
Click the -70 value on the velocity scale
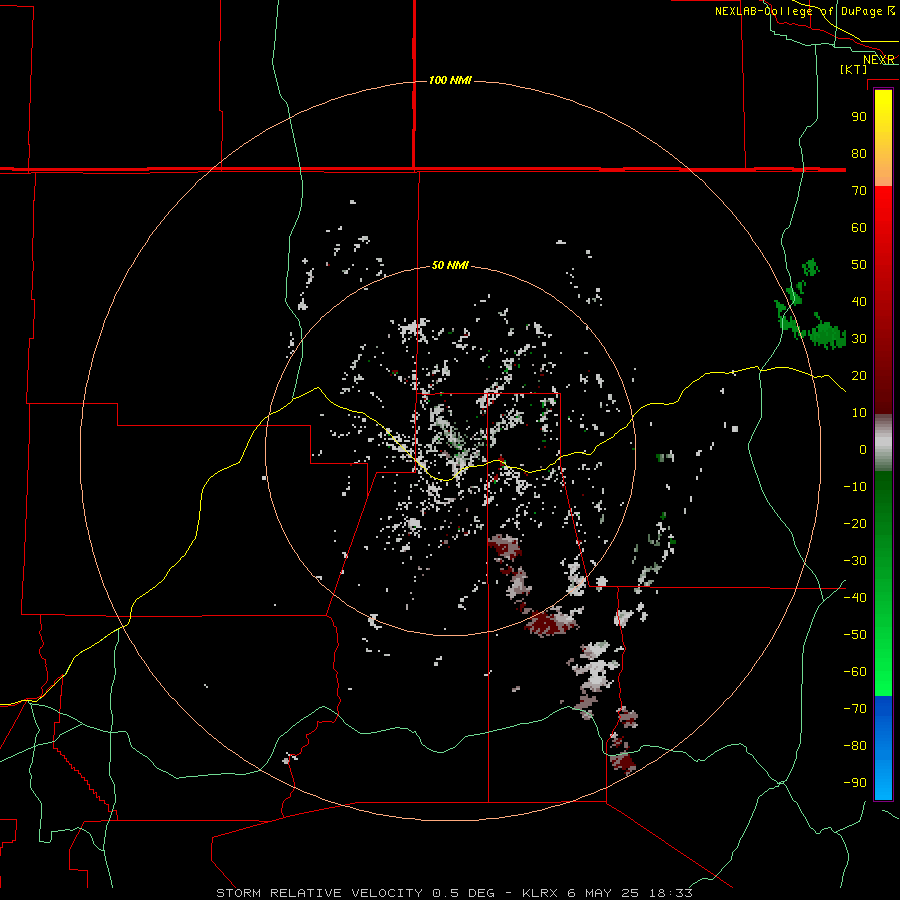click(855, 709)
